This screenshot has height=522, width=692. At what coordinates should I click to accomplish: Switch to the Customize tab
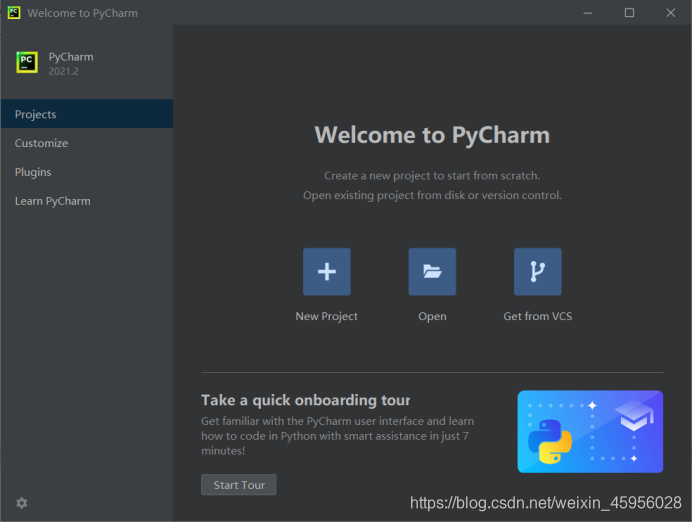tap(87, 143)
